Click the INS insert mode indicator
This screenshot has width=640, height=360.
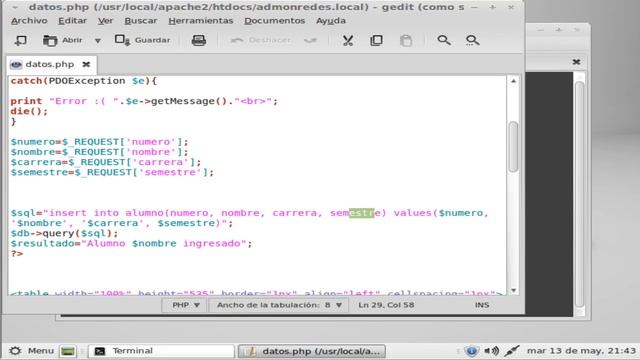482,305
